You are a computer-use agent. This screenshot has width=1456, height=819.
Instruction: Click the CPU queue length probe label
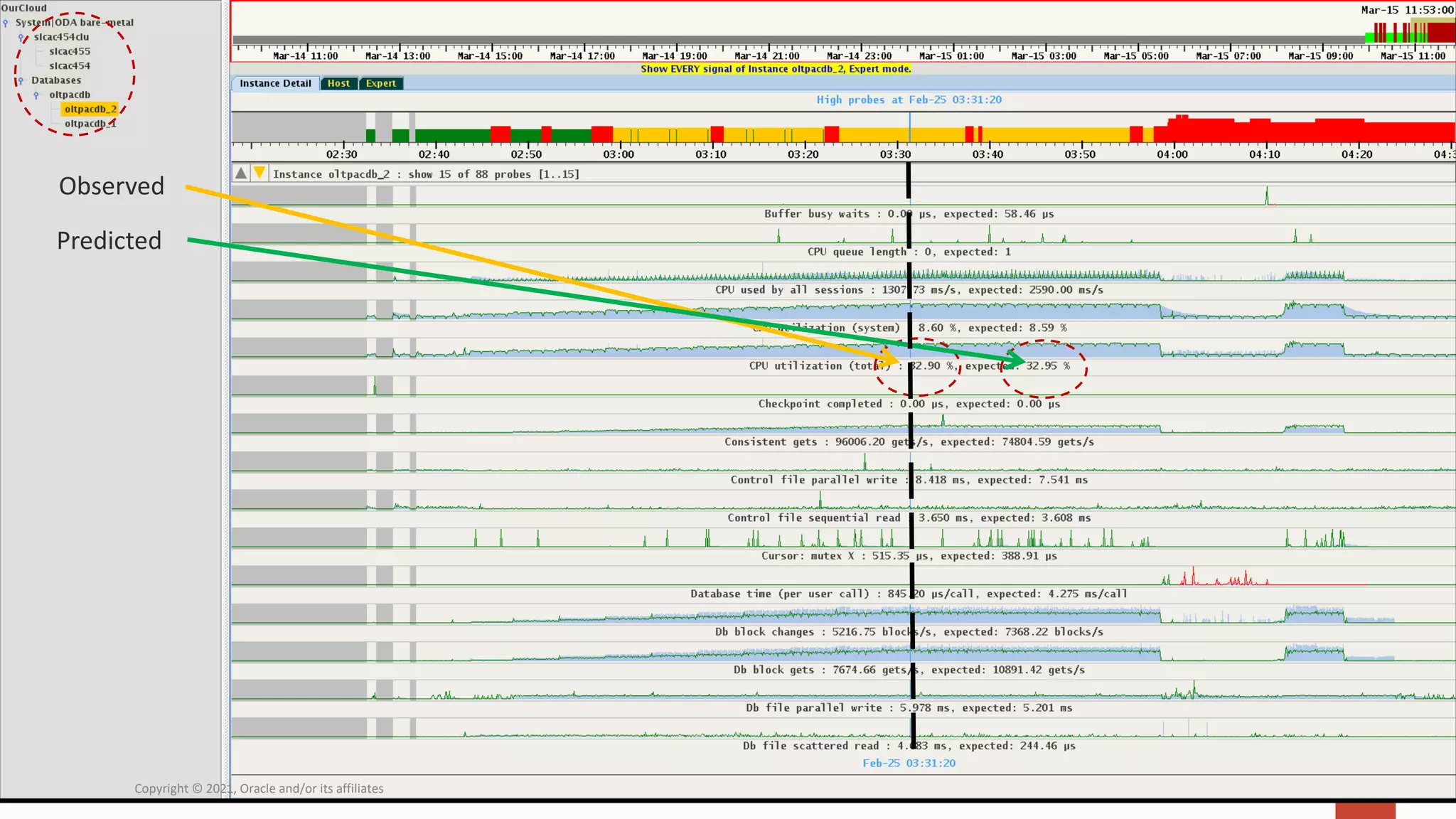909,252
